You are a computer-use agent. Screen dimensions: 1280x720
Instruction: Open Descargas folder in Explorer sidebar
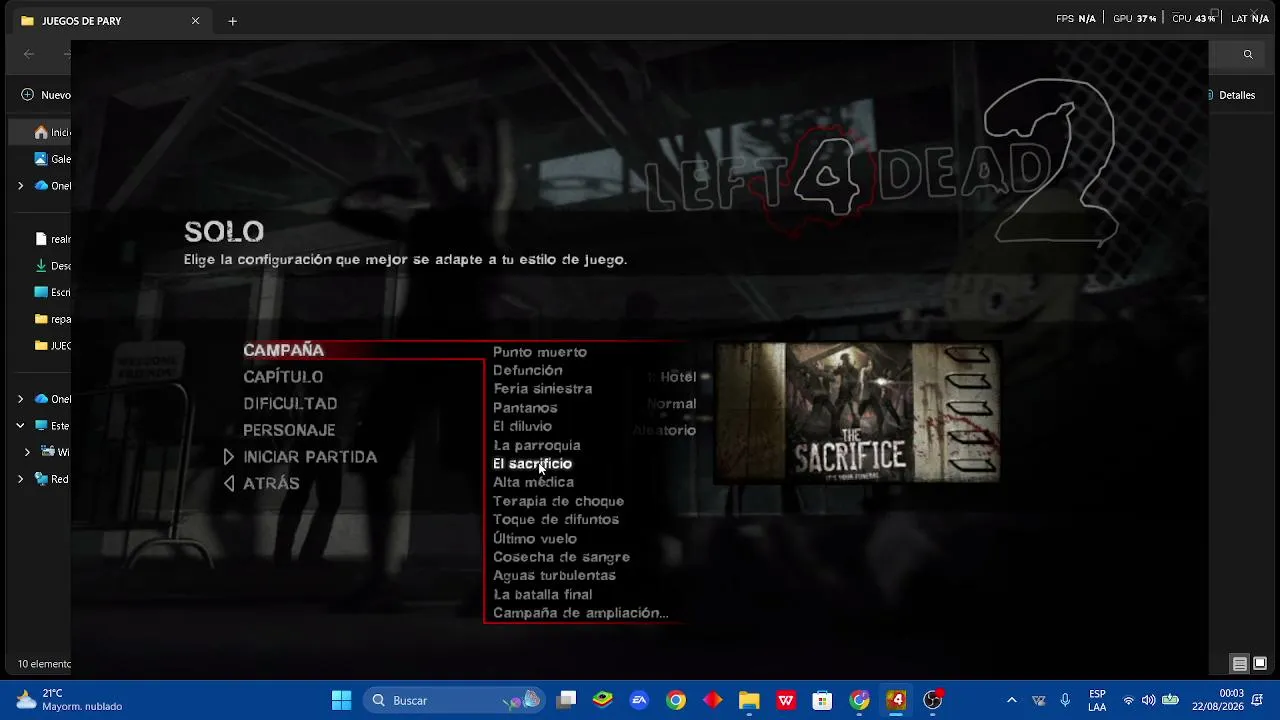pyautogui.click(x=51, y=266)
